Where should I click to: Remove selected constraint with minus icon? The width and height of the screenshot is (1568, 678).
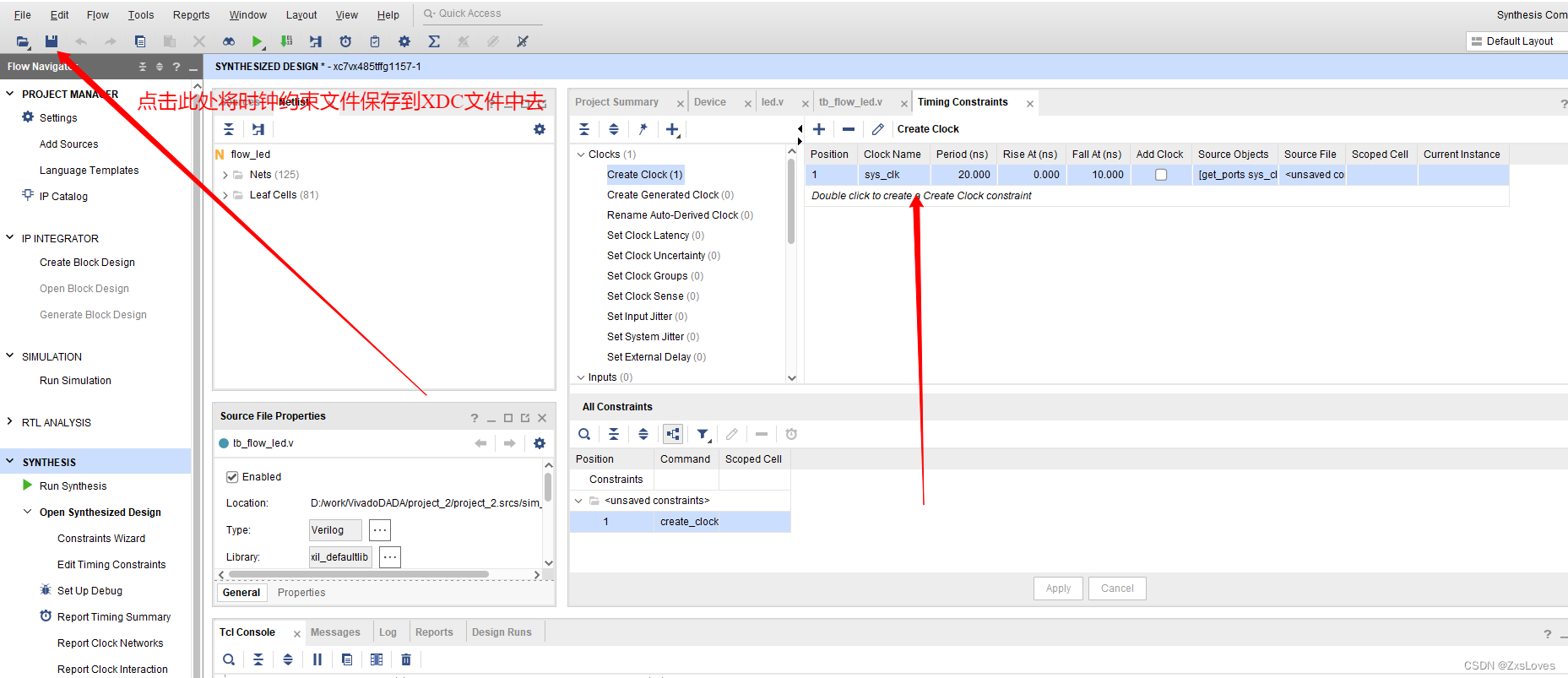pos(849,129)
